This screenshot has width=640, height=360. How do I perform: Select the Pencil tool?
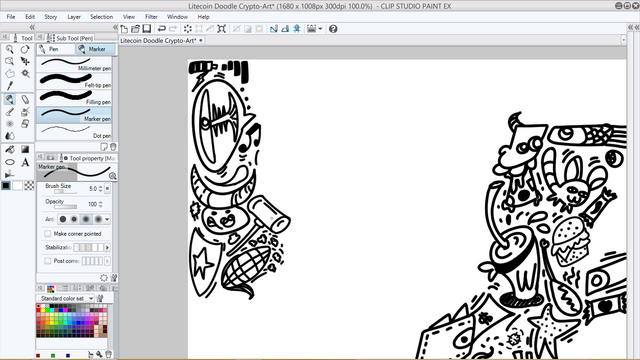tap(25, 99)
